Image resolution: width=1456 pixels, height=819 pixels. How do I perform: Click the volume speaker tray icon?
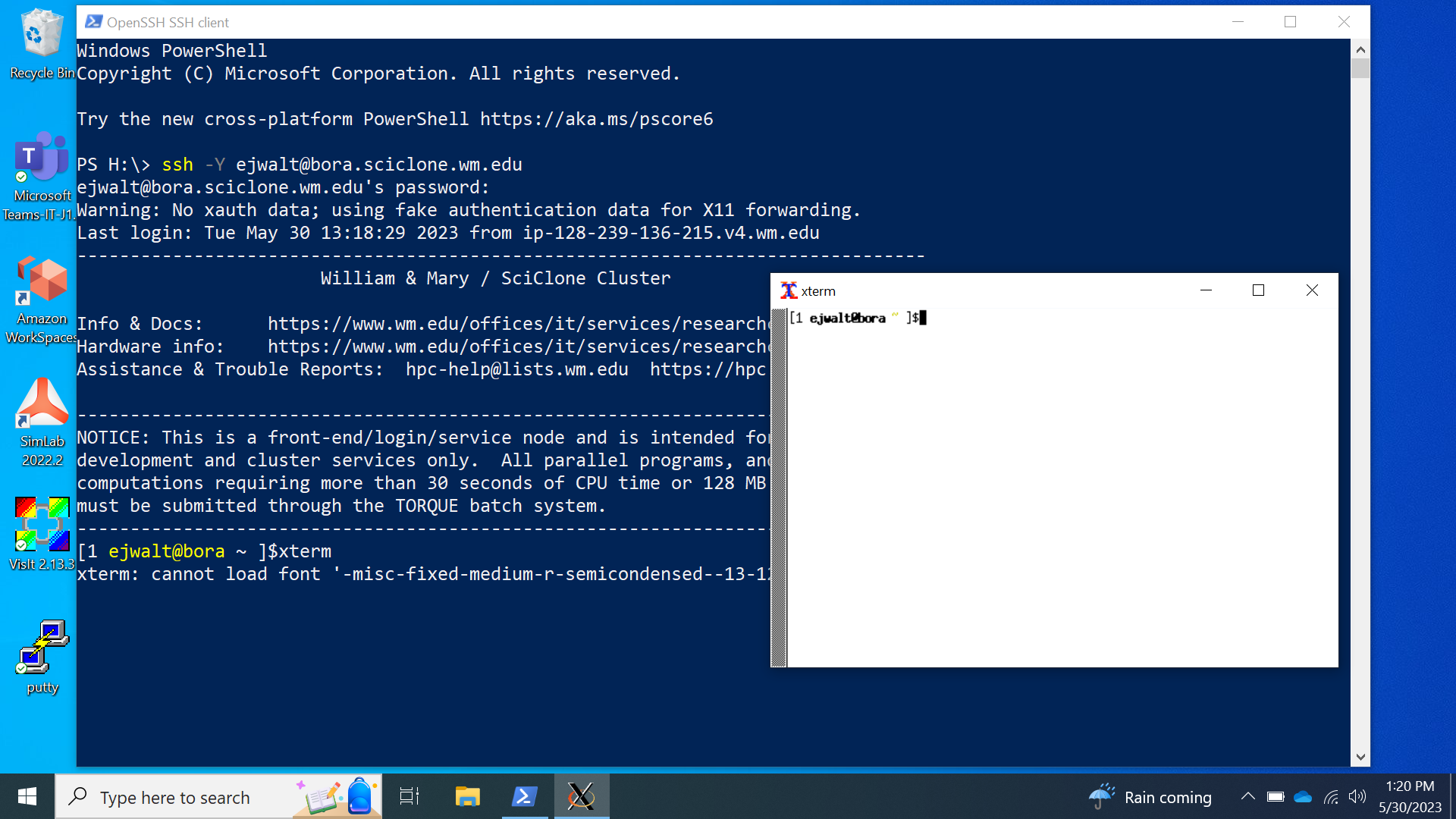pyautogui.click(x=1357, y=796)
